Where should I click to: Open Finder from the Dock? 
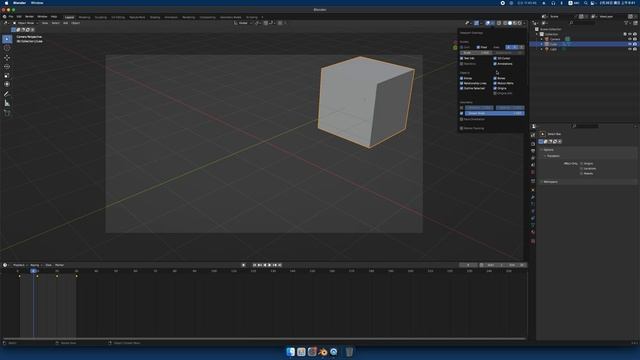291,352
